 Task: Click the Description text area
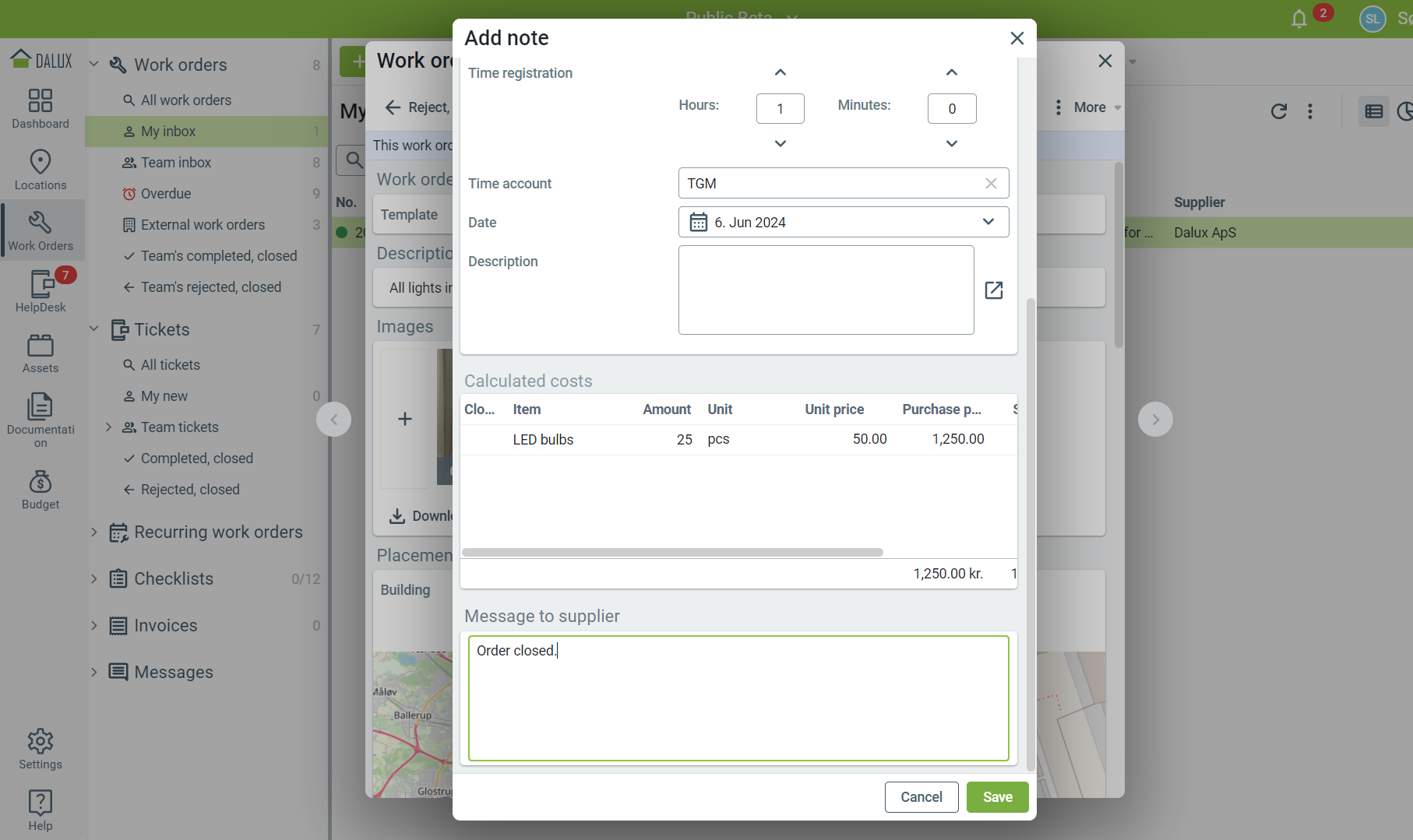tap(826, 290)
